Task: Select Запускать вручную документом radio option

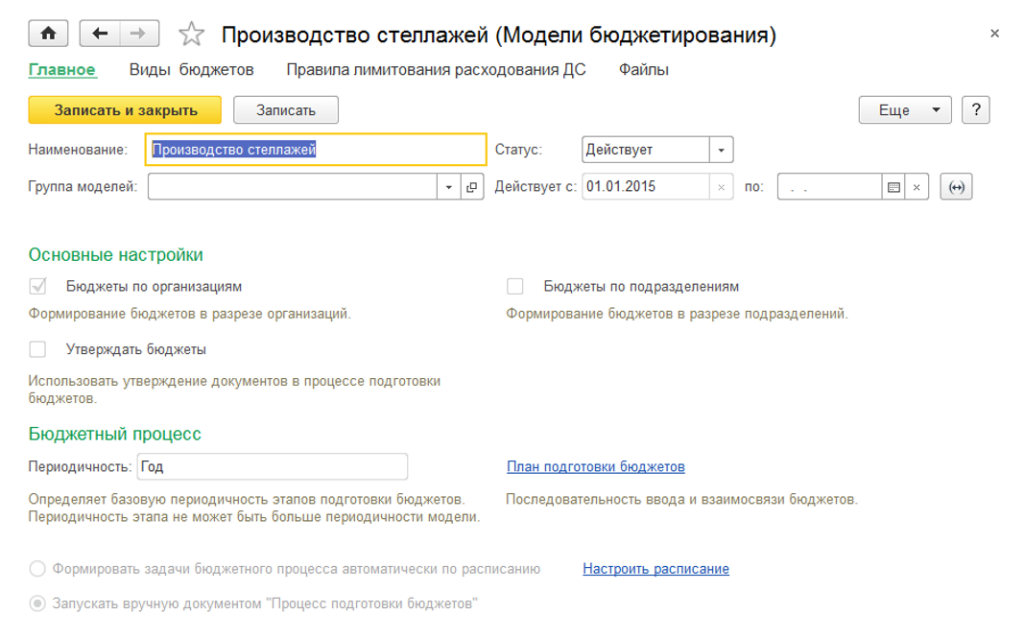Action: pyautogui.click(x=38, y=604)
